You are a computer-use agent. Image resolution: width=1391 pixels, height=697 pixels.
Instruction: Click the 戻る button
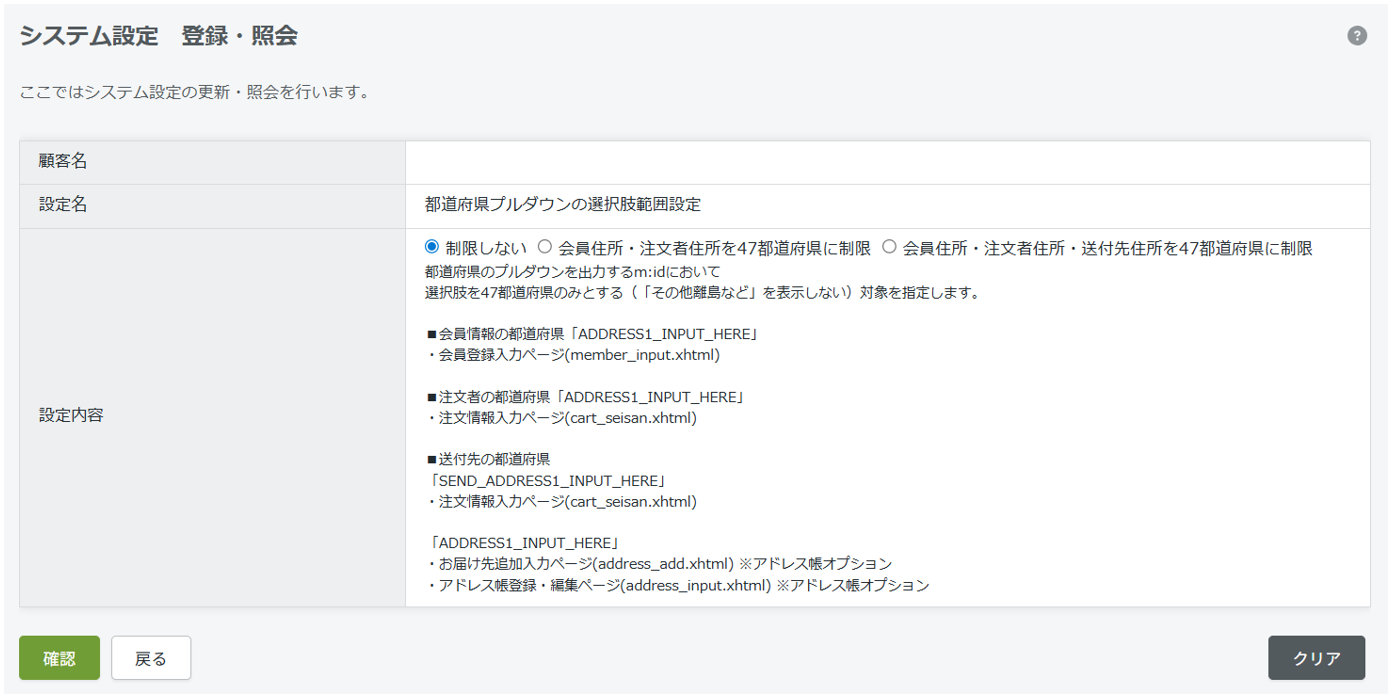click(x=151, y=658)
